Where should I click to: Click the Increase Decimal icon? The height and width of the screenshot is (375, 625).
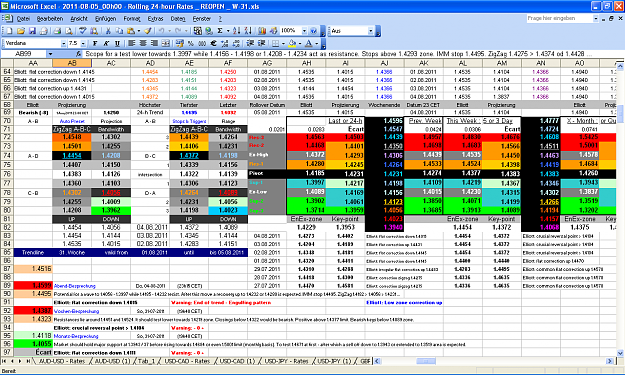pyautogui.click(x=225, y=43)
